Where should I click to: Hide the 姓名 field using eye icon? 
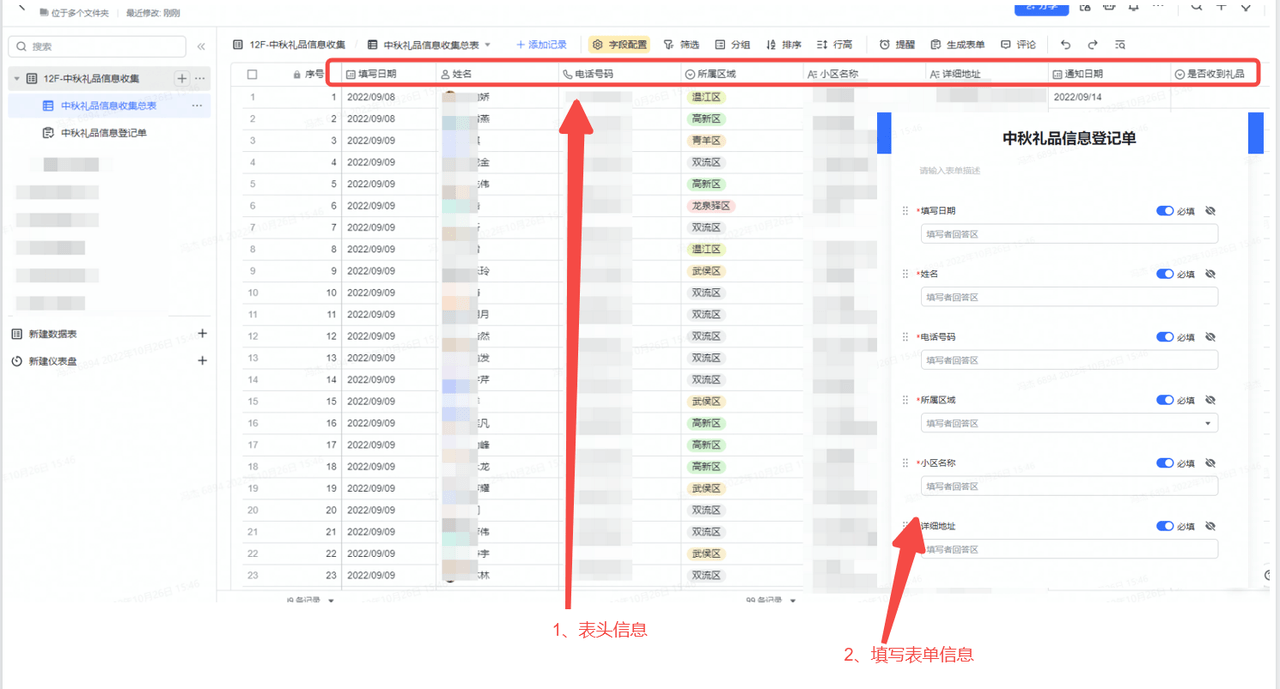click(1210, 274)
